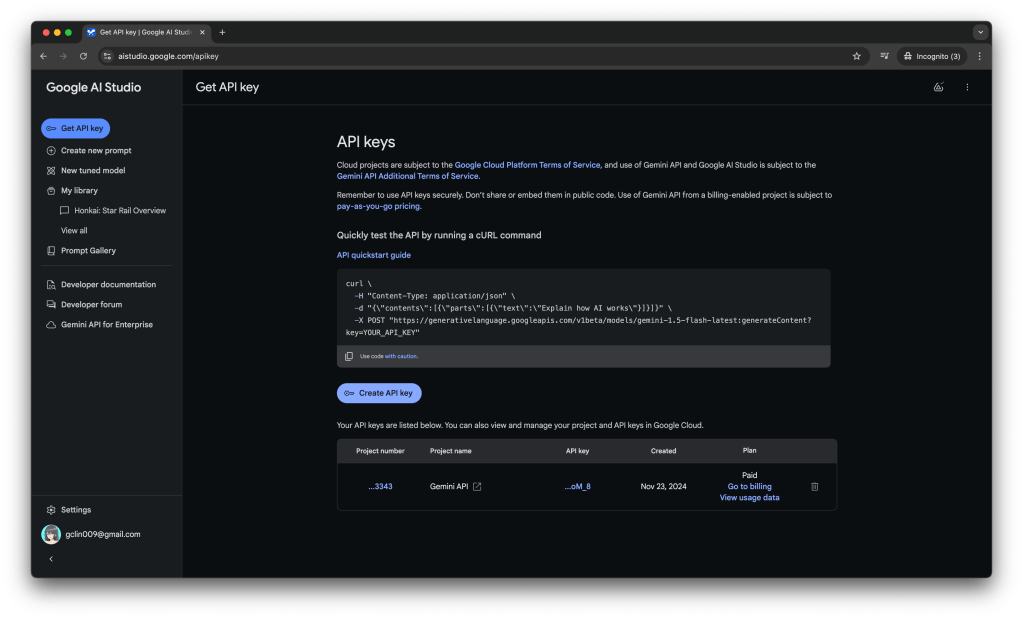Reload the page in browser toolbar
The image size is (1023, 619).
click(x=83, y=56)
